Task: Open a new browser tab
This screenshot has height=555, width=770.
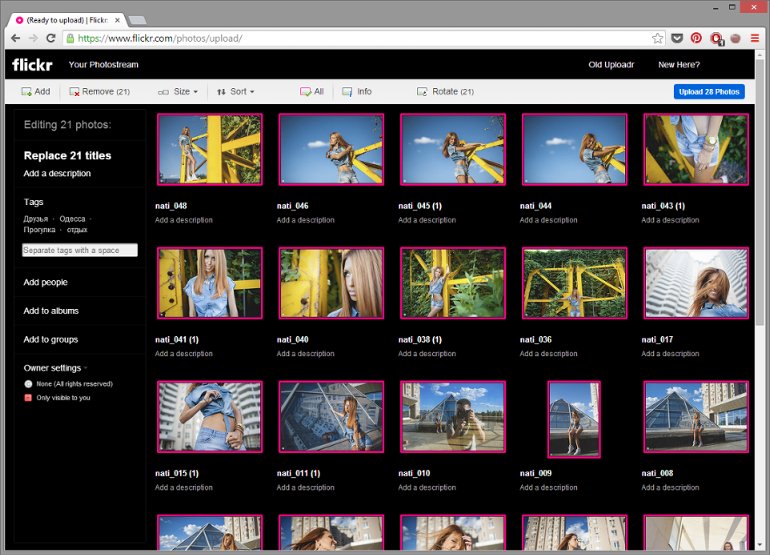Action: point(137,20)
